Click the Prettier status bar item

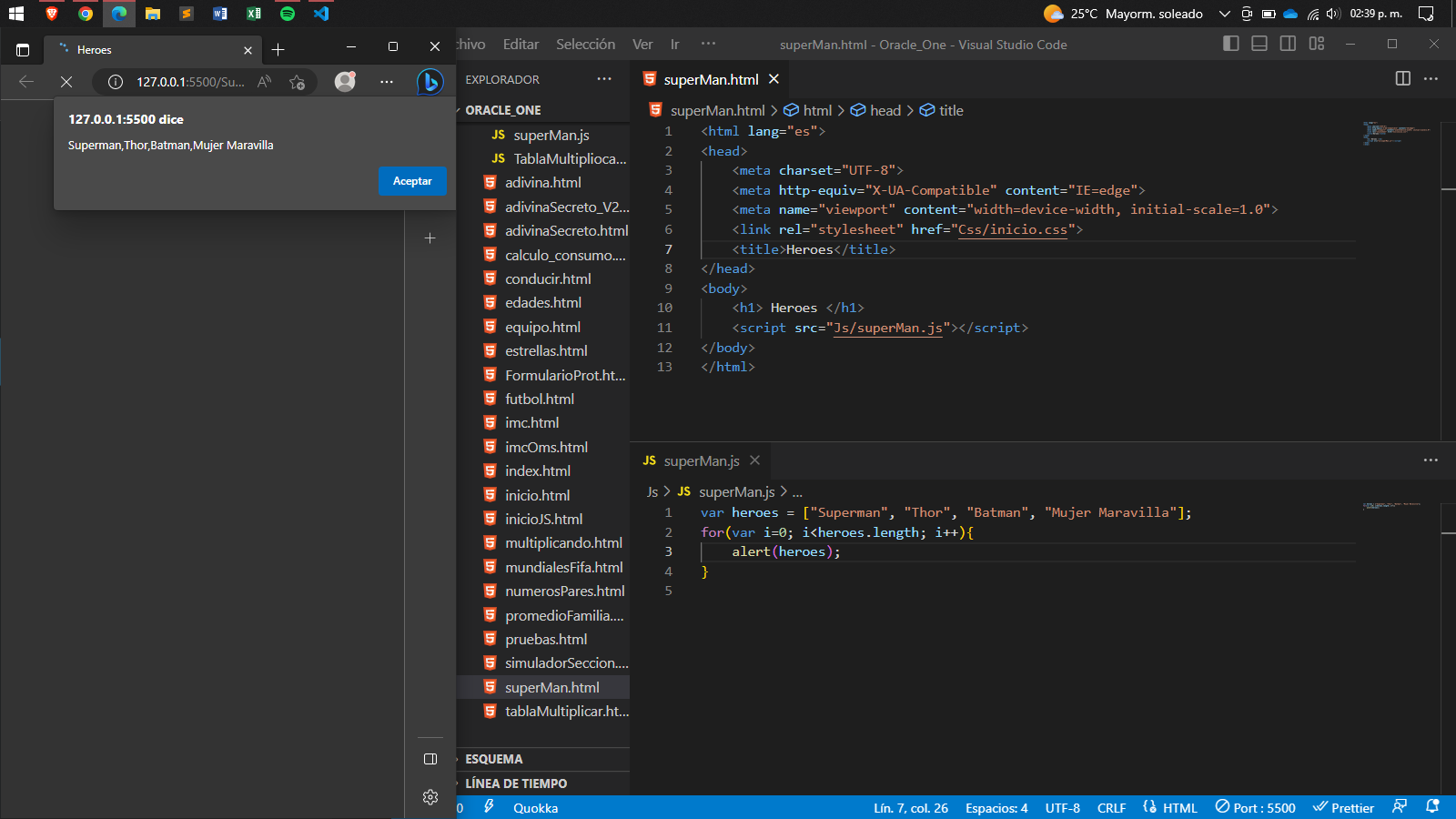(1343, 808)
